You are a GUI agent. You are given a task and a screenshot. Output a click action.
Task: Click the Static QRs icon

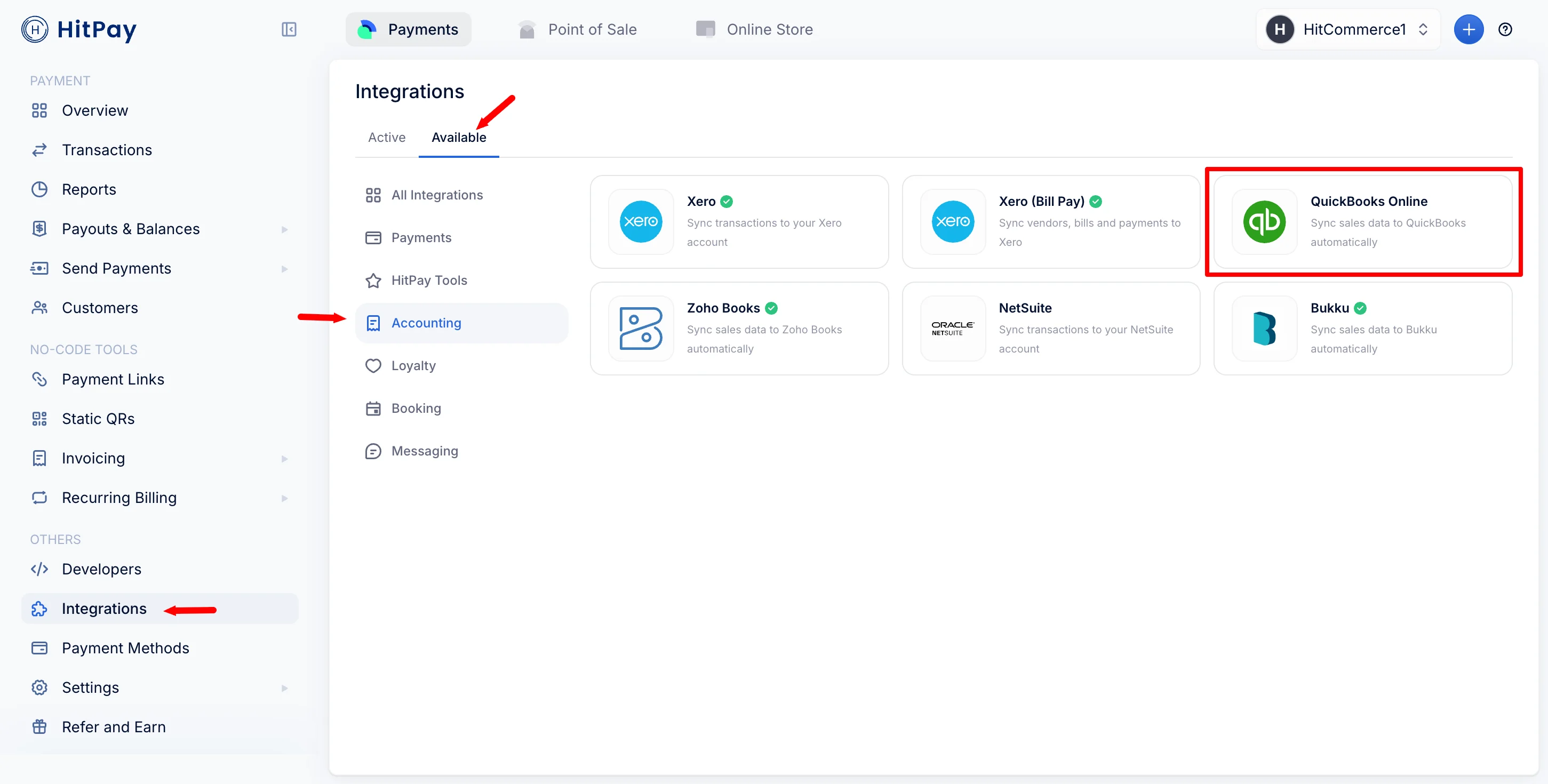(x=39, y=419)
